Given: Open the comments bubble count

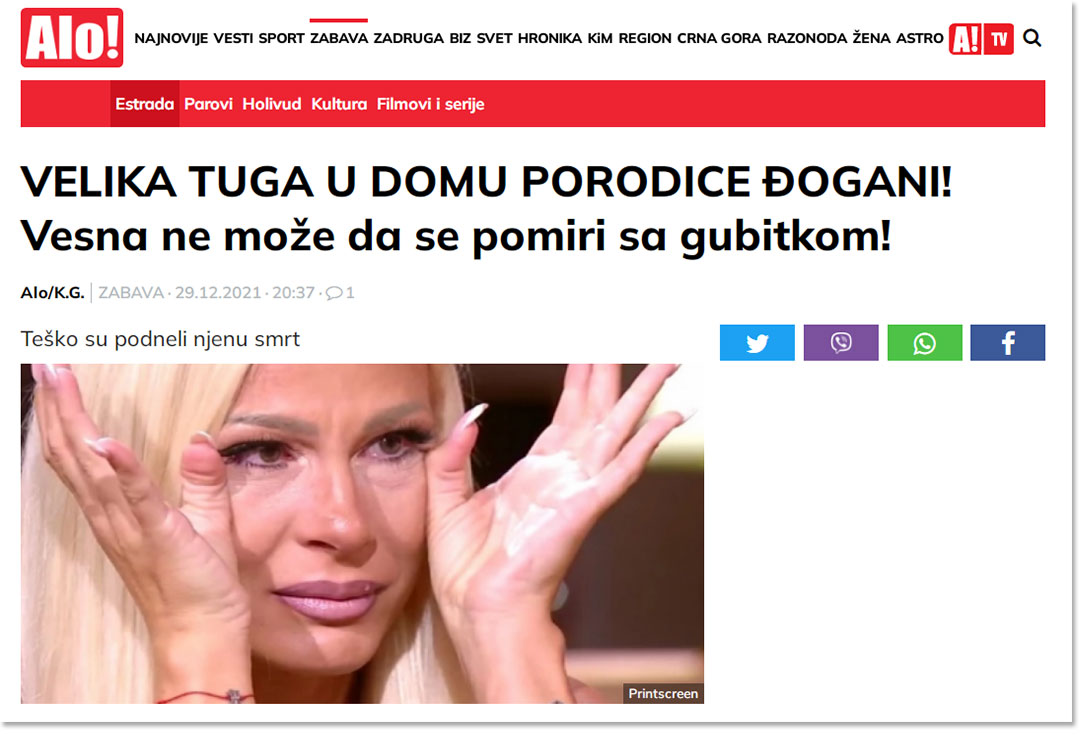Looking at the screenshot, I should pyautogui.click(x=340, y=292).
